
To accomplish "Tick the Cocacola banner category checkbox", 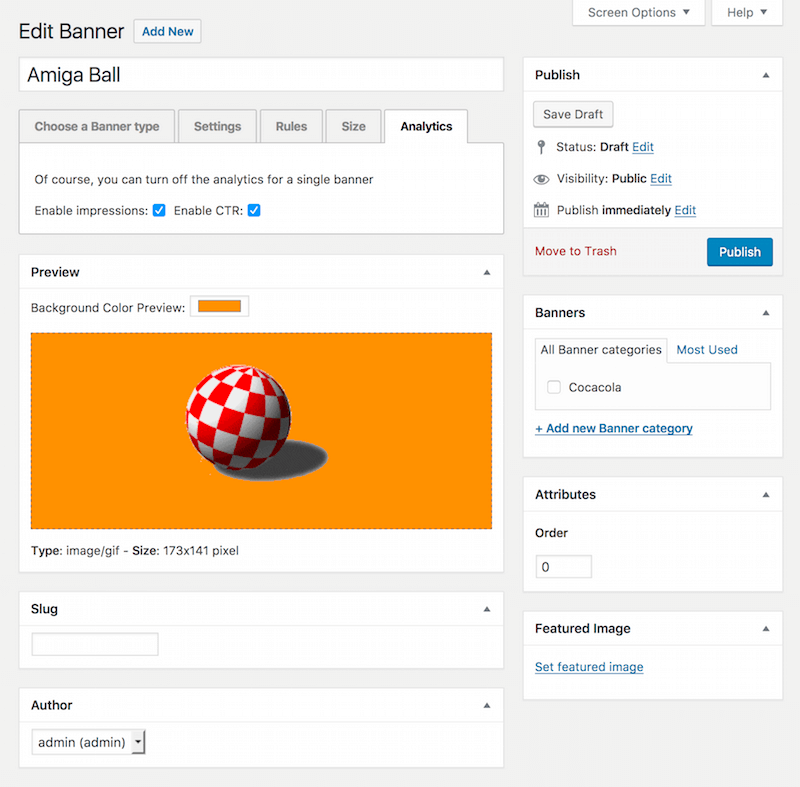I will click(x=554, y=387).
